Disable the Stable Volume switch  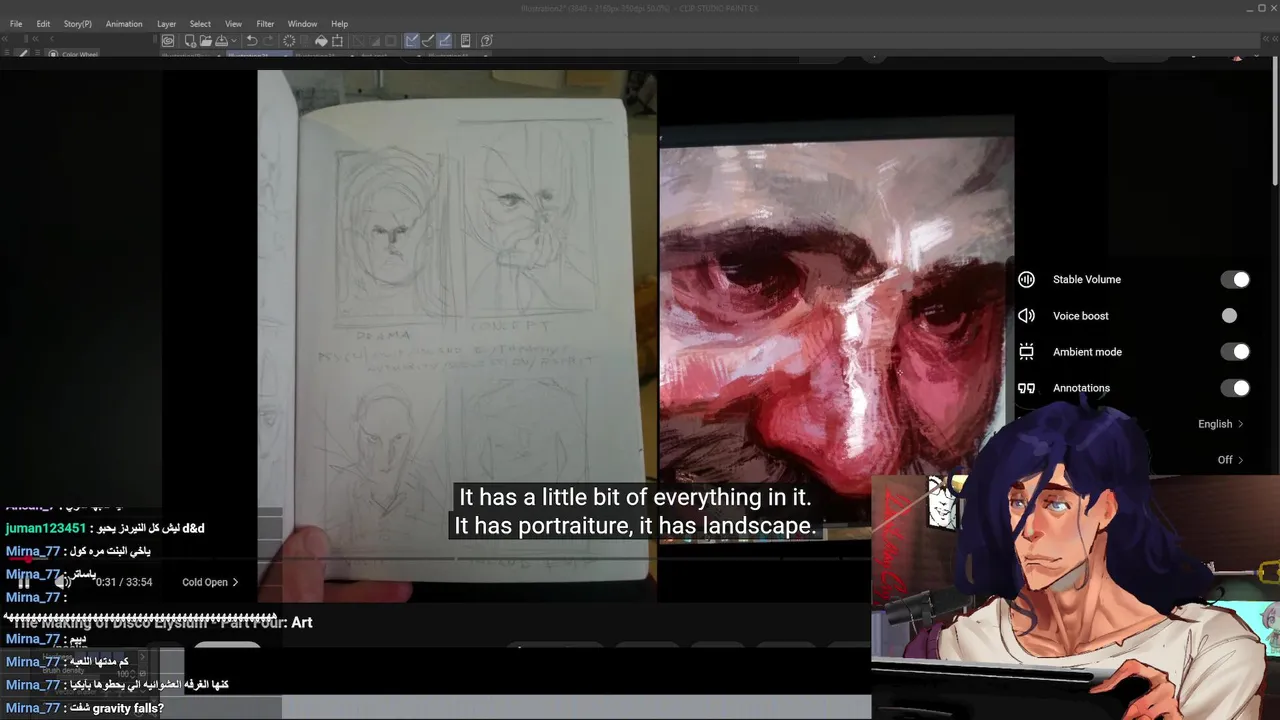(x=1235, y=280)
